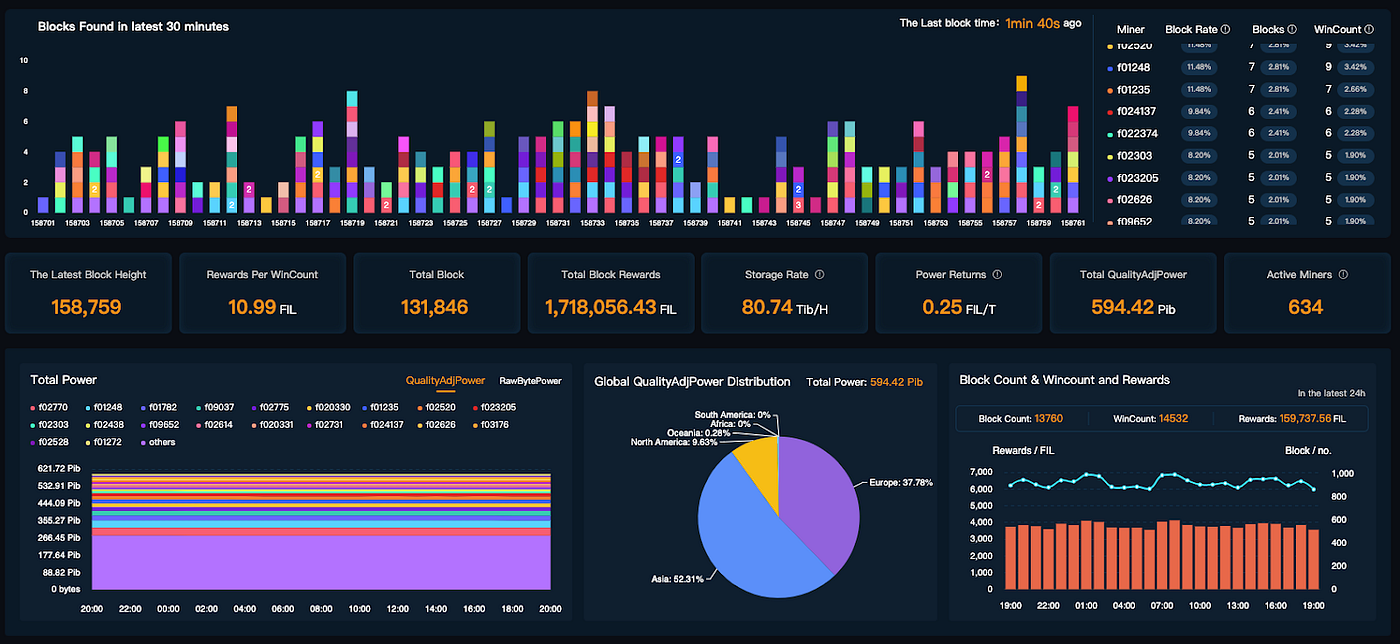Switch to the RawBytePower tab
Image resolution: width=1400 pixels, height=644 pixels.
(x=530, y=381)
